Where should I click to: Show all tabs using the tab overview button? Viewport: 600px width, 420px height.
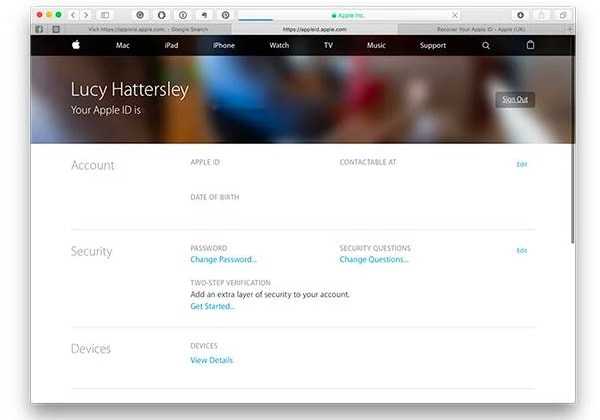coord(564,15)
